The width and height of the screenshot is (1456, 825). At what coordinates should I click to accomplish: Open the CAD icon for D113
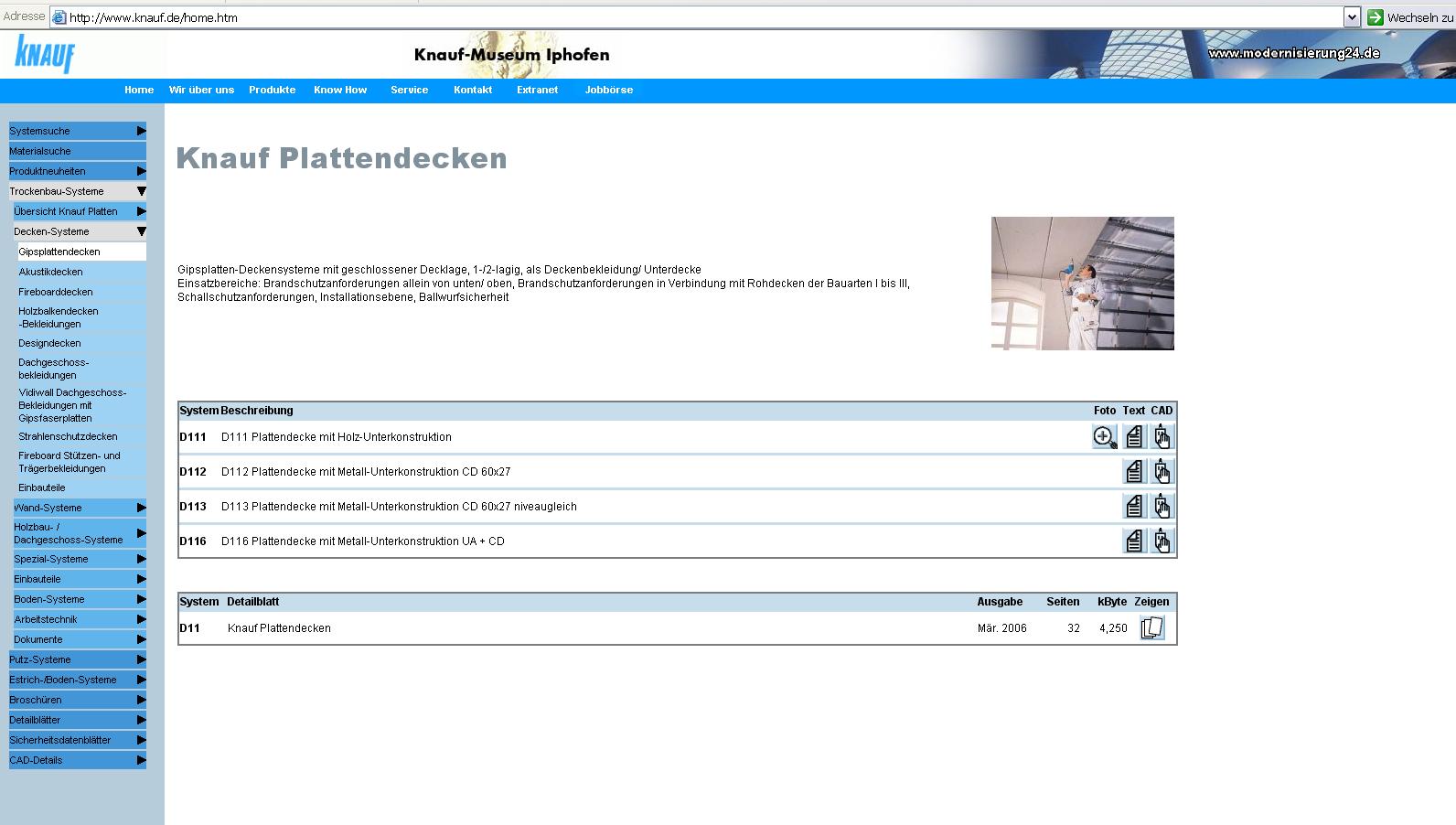[x=1162, y=507]
